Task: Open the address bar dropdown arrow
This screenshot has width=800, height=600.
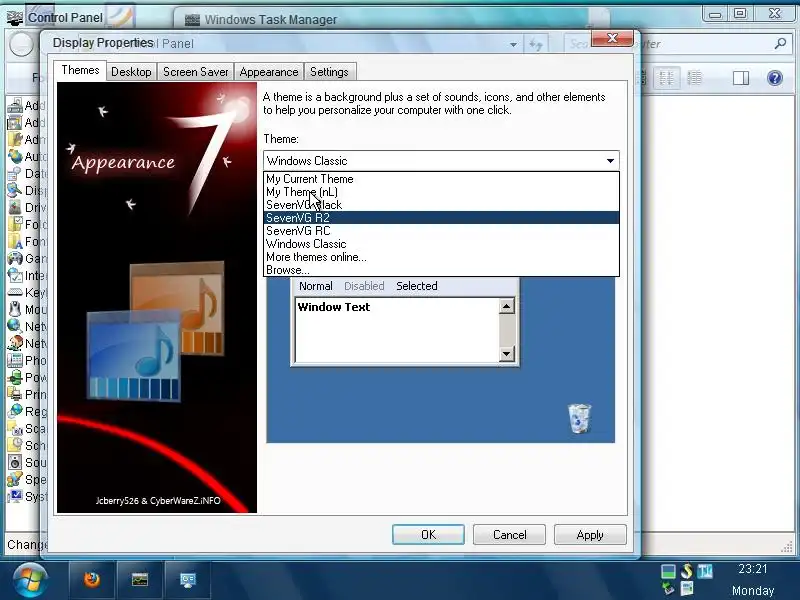Action: (x=513, y=44)
